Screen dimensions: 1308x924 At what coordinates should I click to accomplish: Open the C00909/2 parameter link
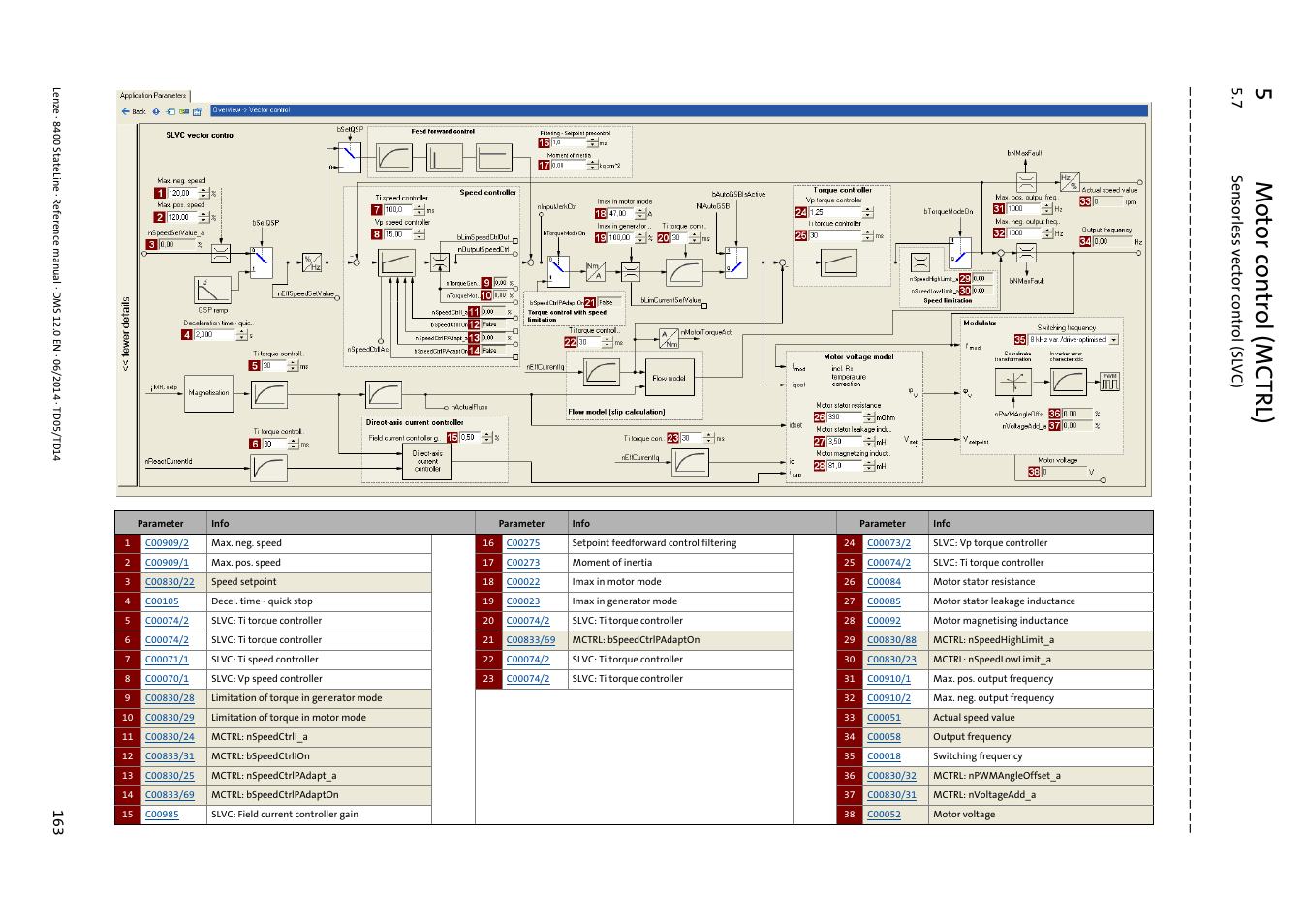(x=167, y=543)
